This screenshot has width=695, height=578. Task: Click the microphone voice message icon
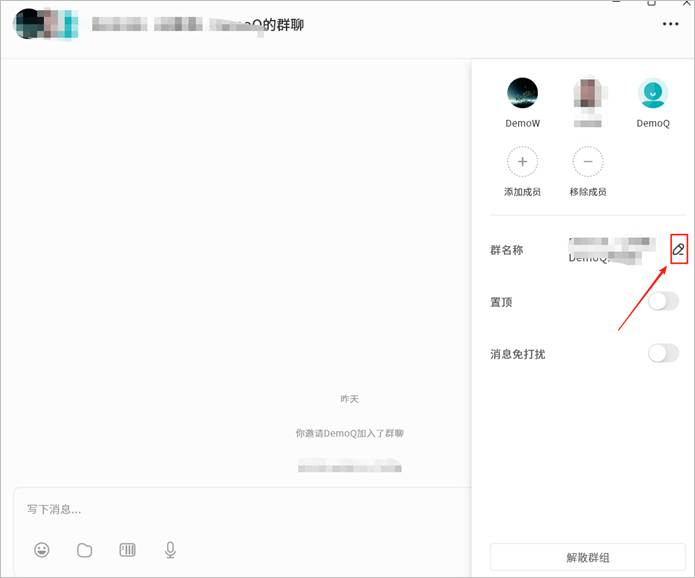(170, 550)
